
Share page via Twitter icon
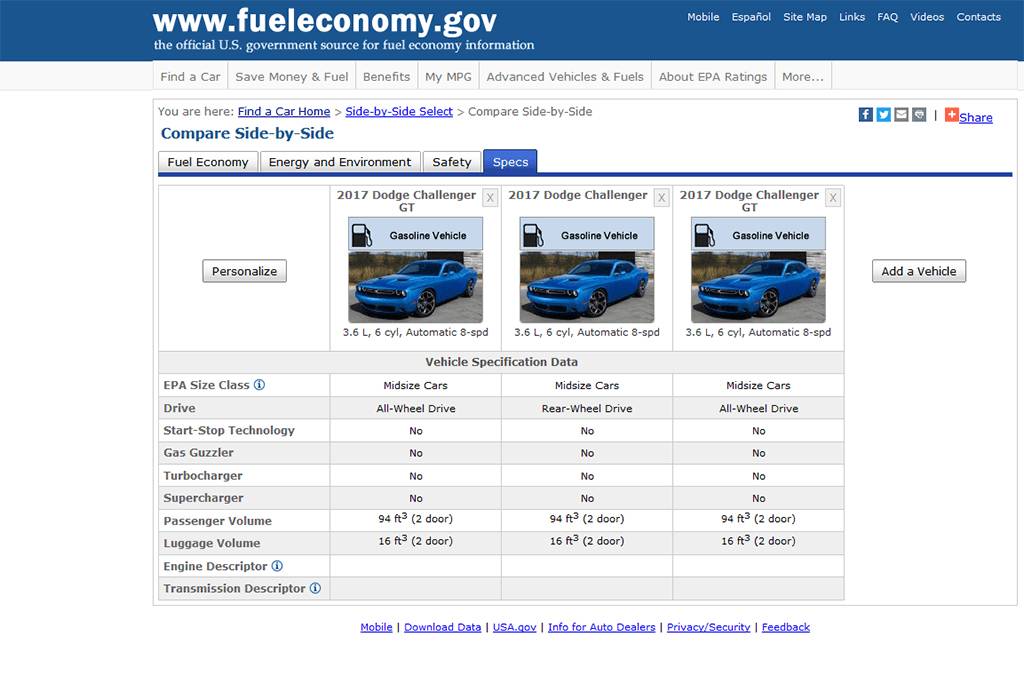(x=884, y=115)
